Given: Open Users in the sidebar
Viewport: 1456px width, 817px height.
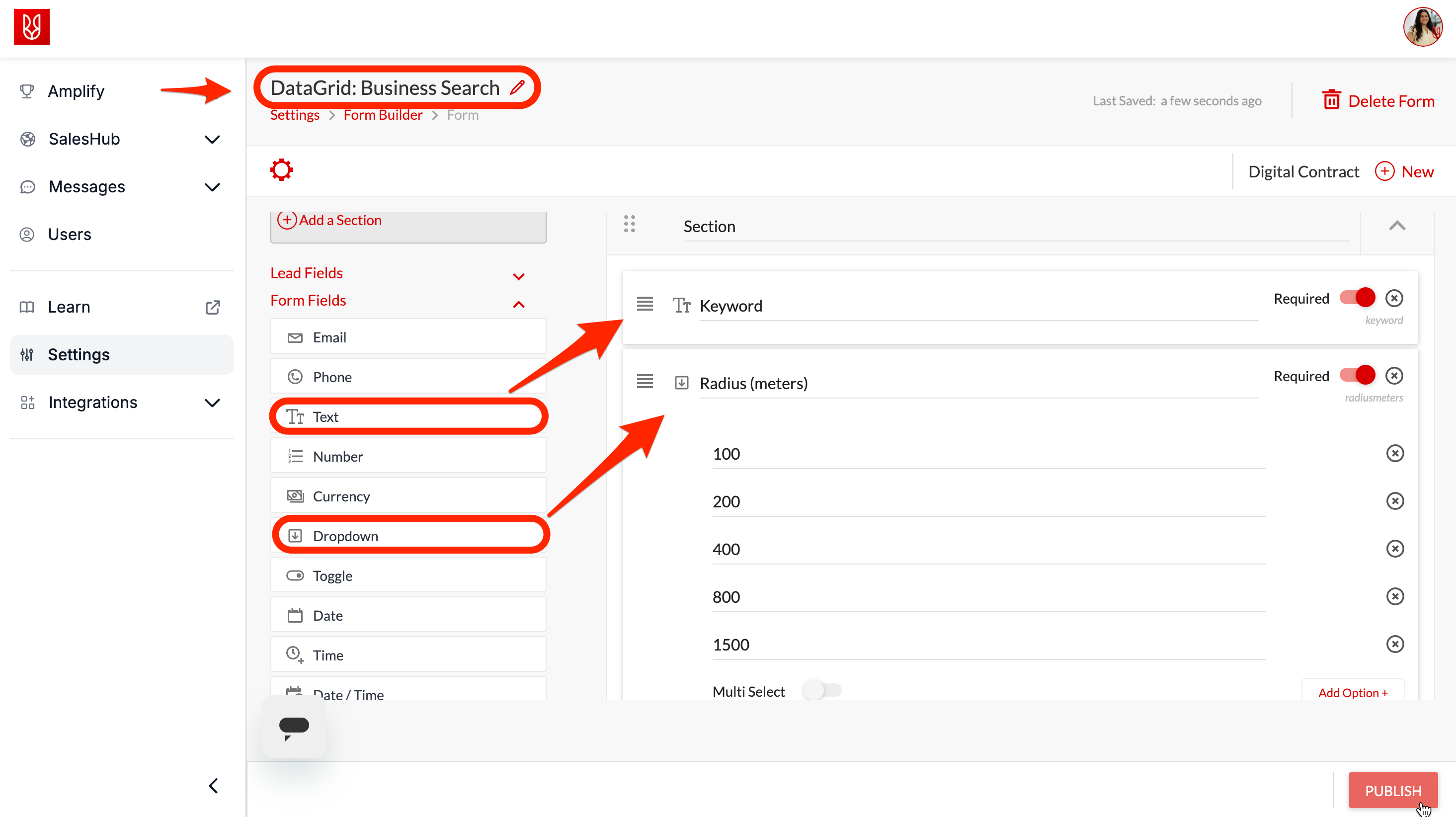Looking at the screenshot, I should pyautogui.click(x=69, y=234).
